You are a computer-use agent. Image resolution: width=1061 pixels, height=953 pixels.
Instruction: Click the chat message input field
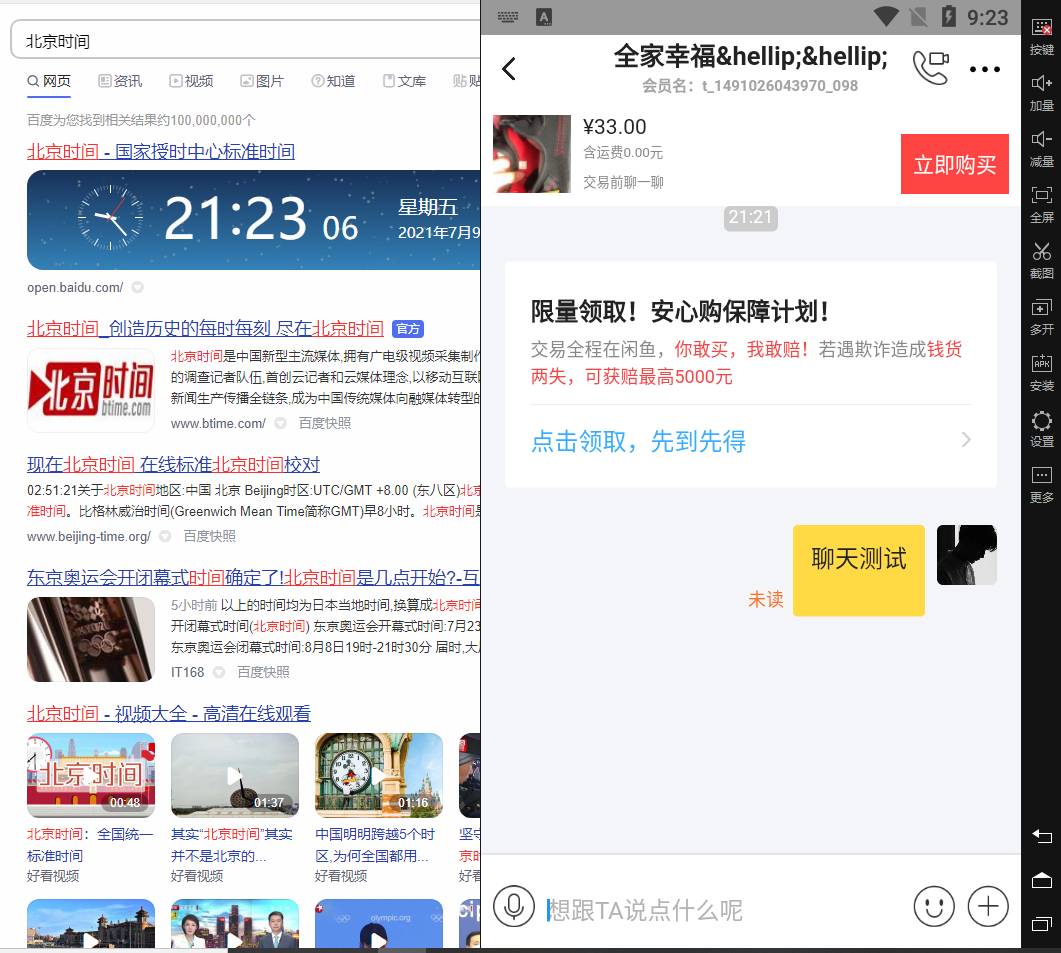click(x=720, y=909)
